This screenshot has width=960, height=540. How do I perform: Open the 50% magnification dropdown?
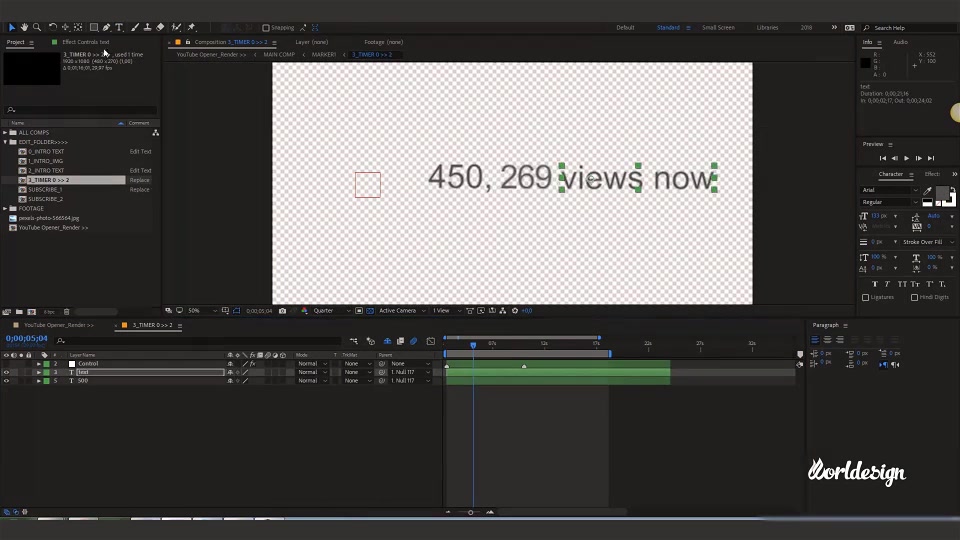[202, 311]
